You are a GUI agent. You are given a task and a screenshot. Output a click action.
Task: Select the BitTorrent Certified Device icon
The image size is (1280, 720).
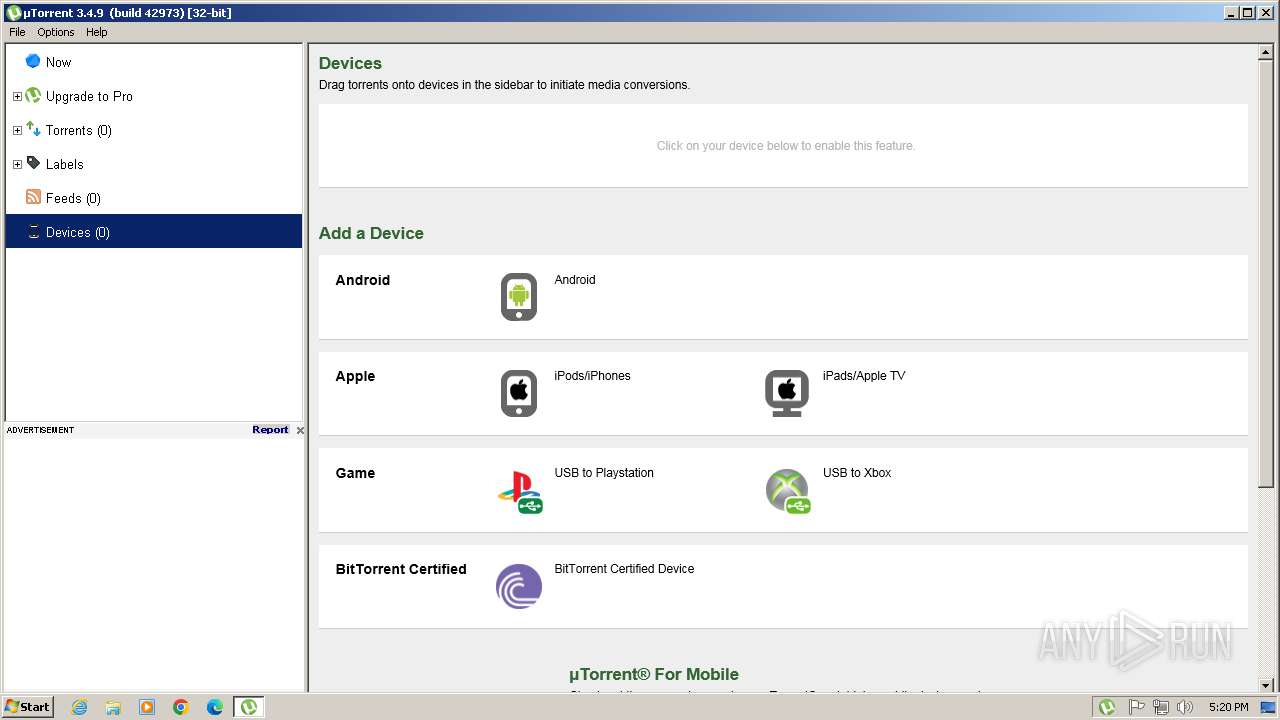pos(519,586)
